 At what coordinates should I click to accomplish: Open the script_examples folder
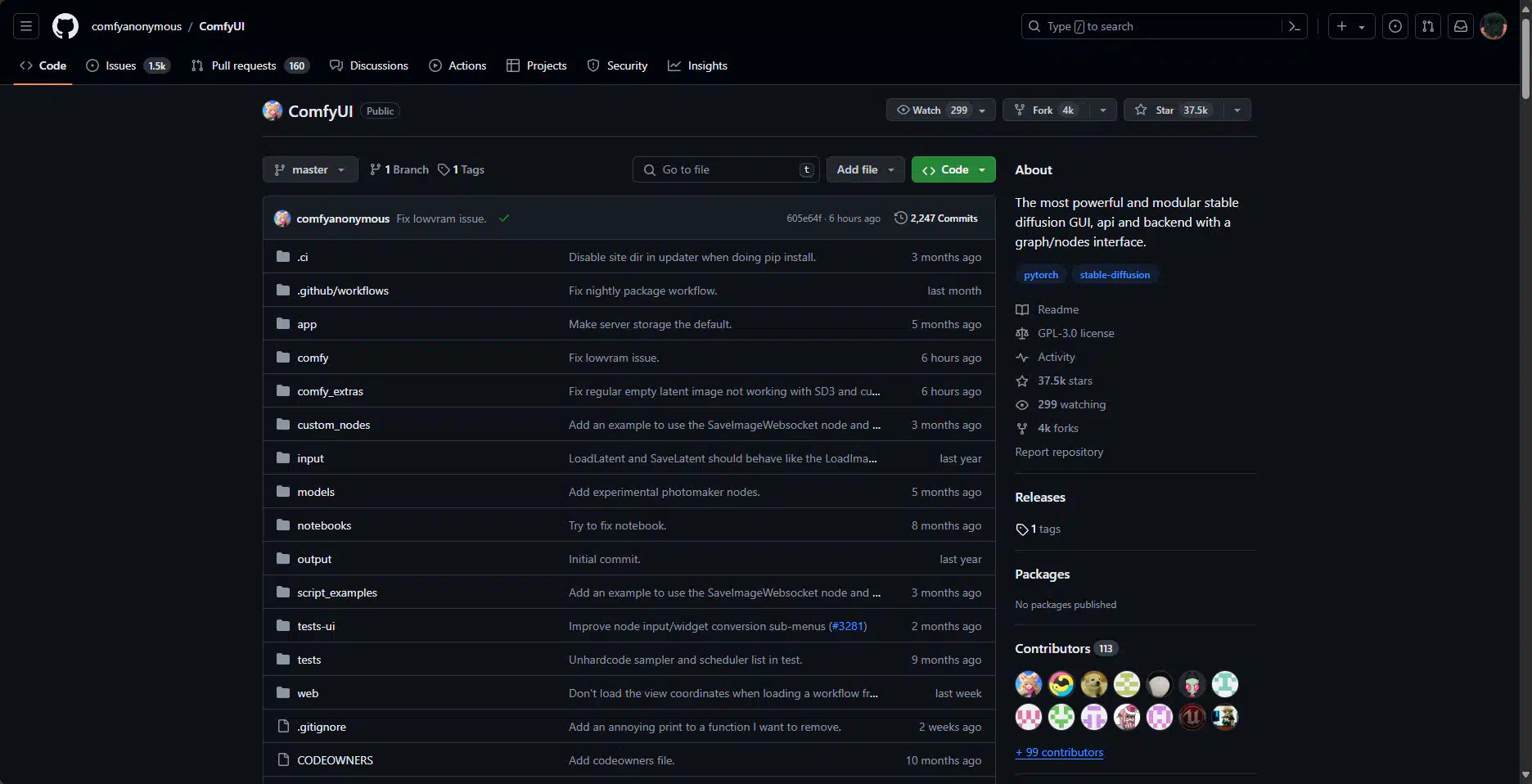point(337,593)
